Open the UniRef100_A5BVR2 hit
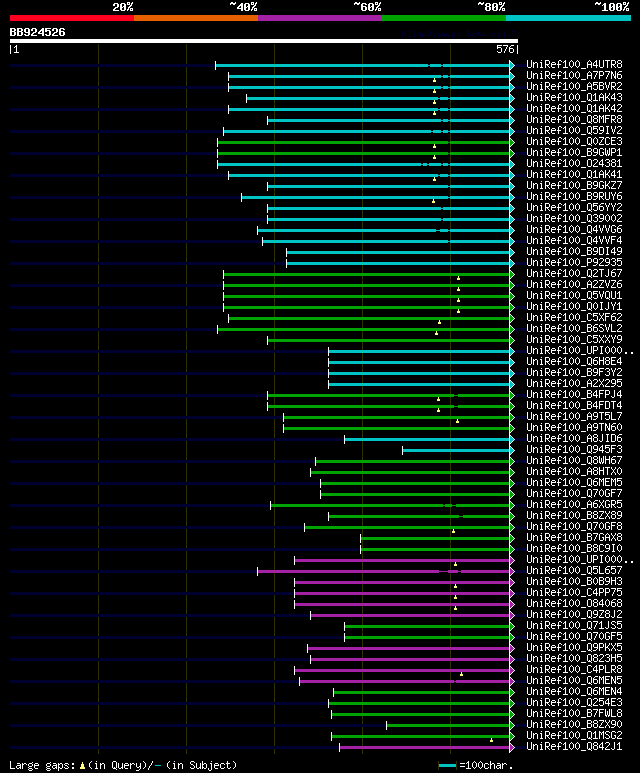 (574, 86)
